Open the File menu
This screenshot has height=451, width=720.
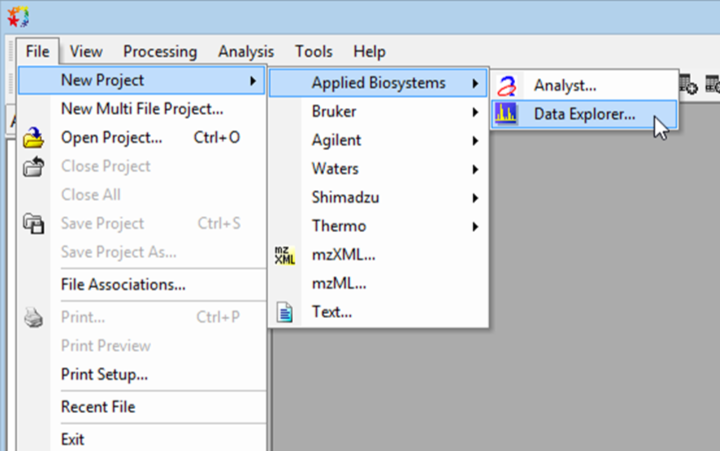pos(38,51)
